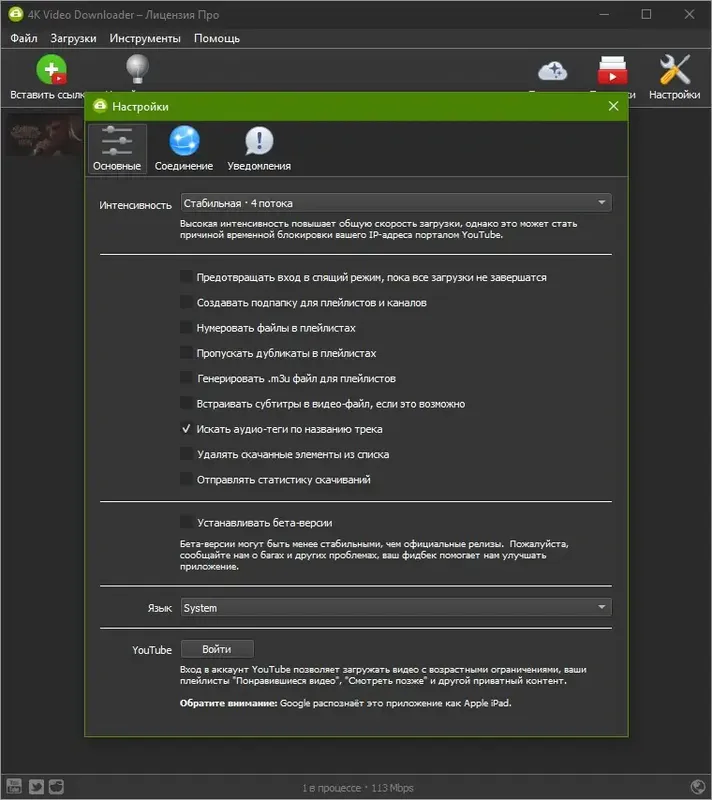Click the cloud import icon in toolbar

pyautogui.click(x=553, y=71)
